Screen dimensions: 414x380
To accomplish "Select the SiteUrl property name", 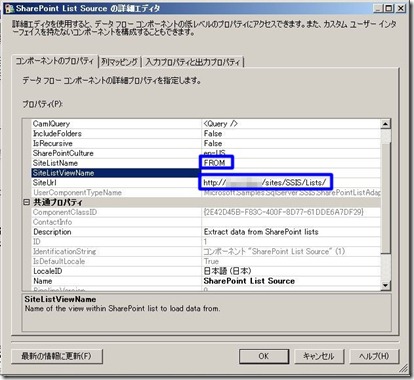I will coord(45,183).
